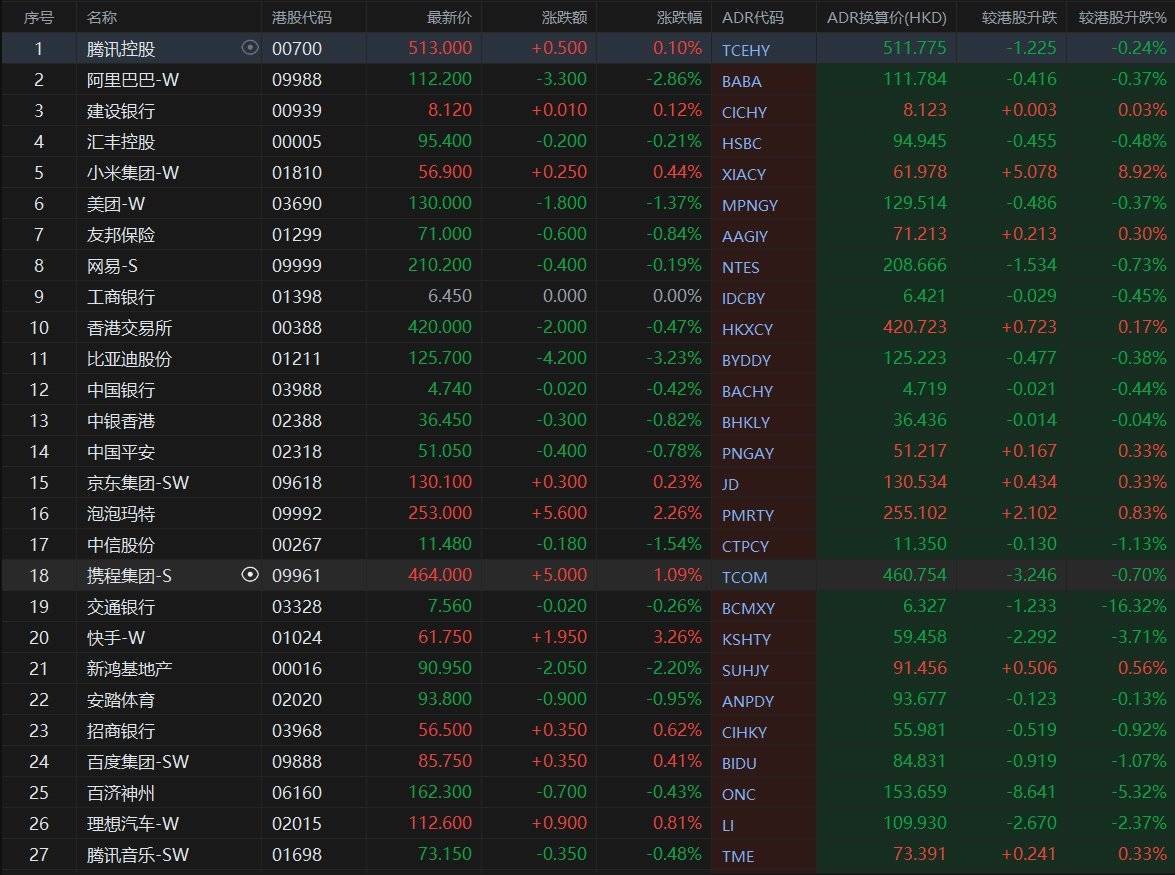Click the PMRTY ADR code
The image size is (1175, 875).
coord(747,515)
